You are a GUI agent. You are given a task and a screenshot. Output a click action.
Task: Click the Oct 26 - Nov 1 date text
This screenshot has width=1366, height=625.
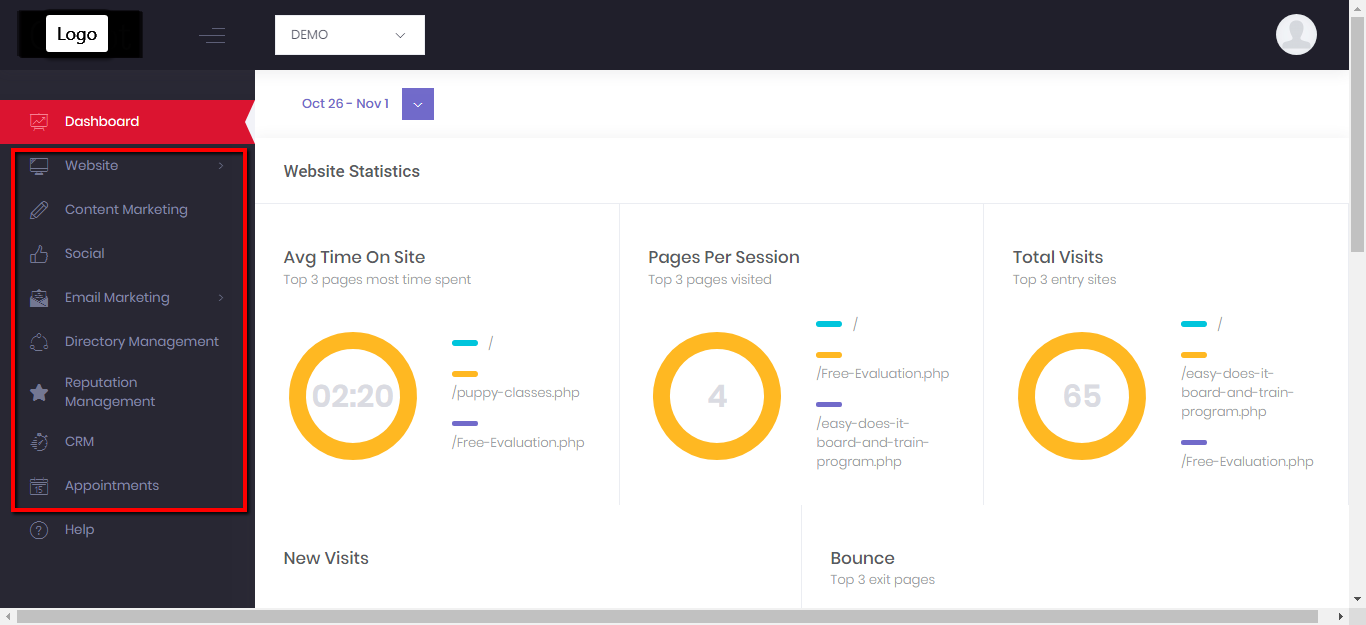point(345,104)
